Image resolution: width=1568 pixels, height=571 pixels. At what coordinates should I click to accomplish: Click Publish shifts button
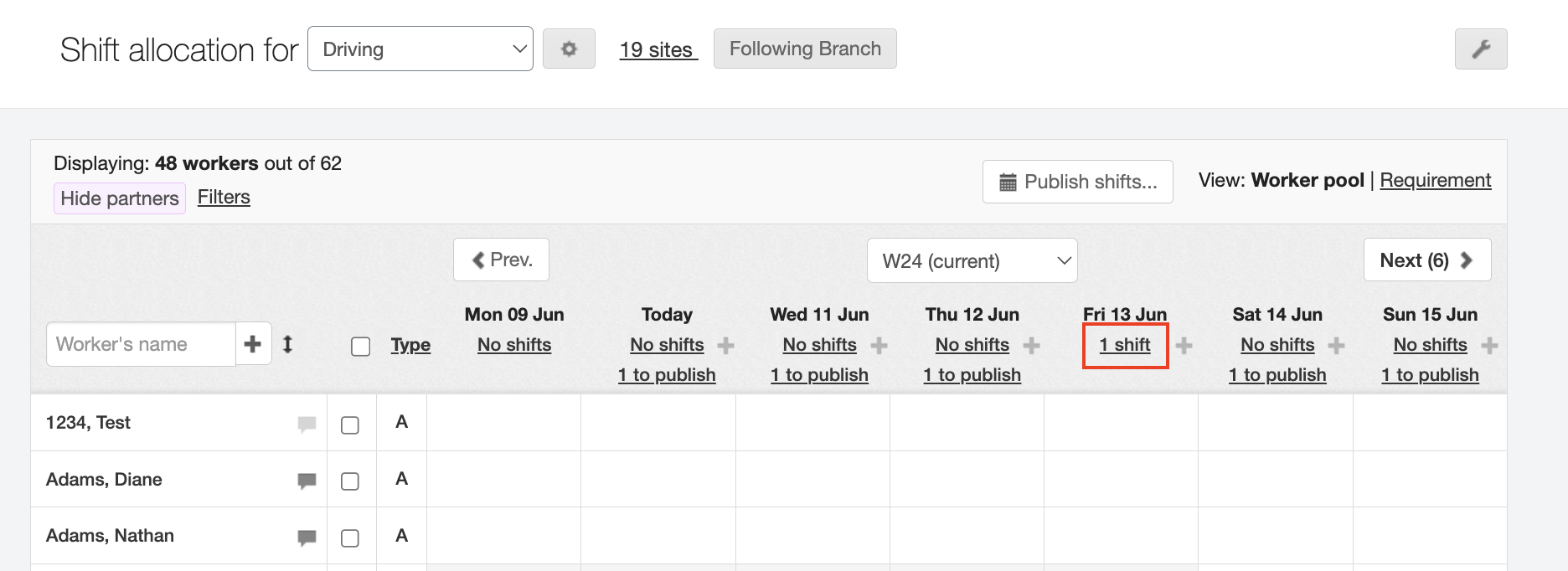click(1077, 182)
